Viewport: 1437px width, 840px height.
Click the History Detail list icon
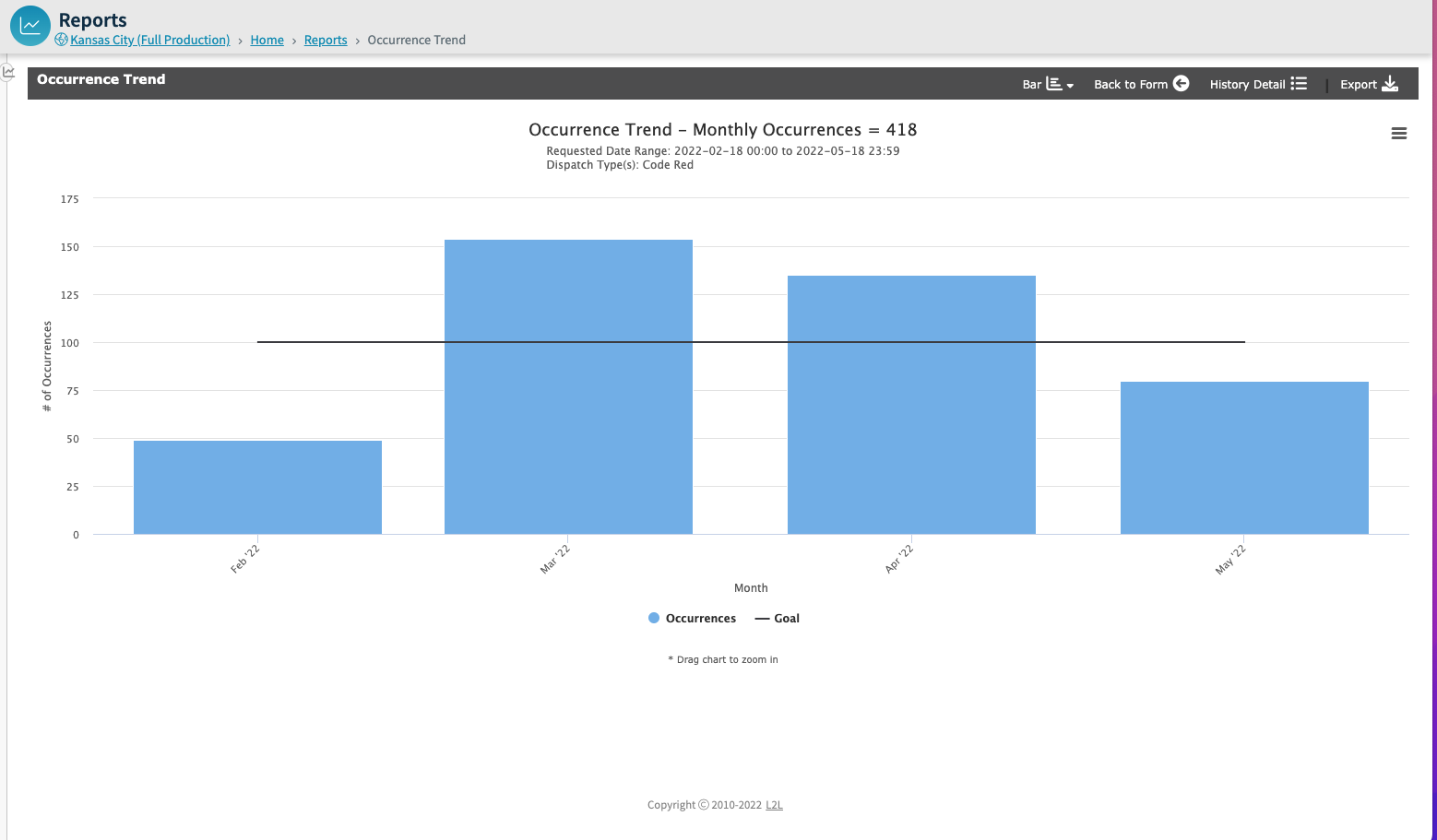tap(1299, 84)
